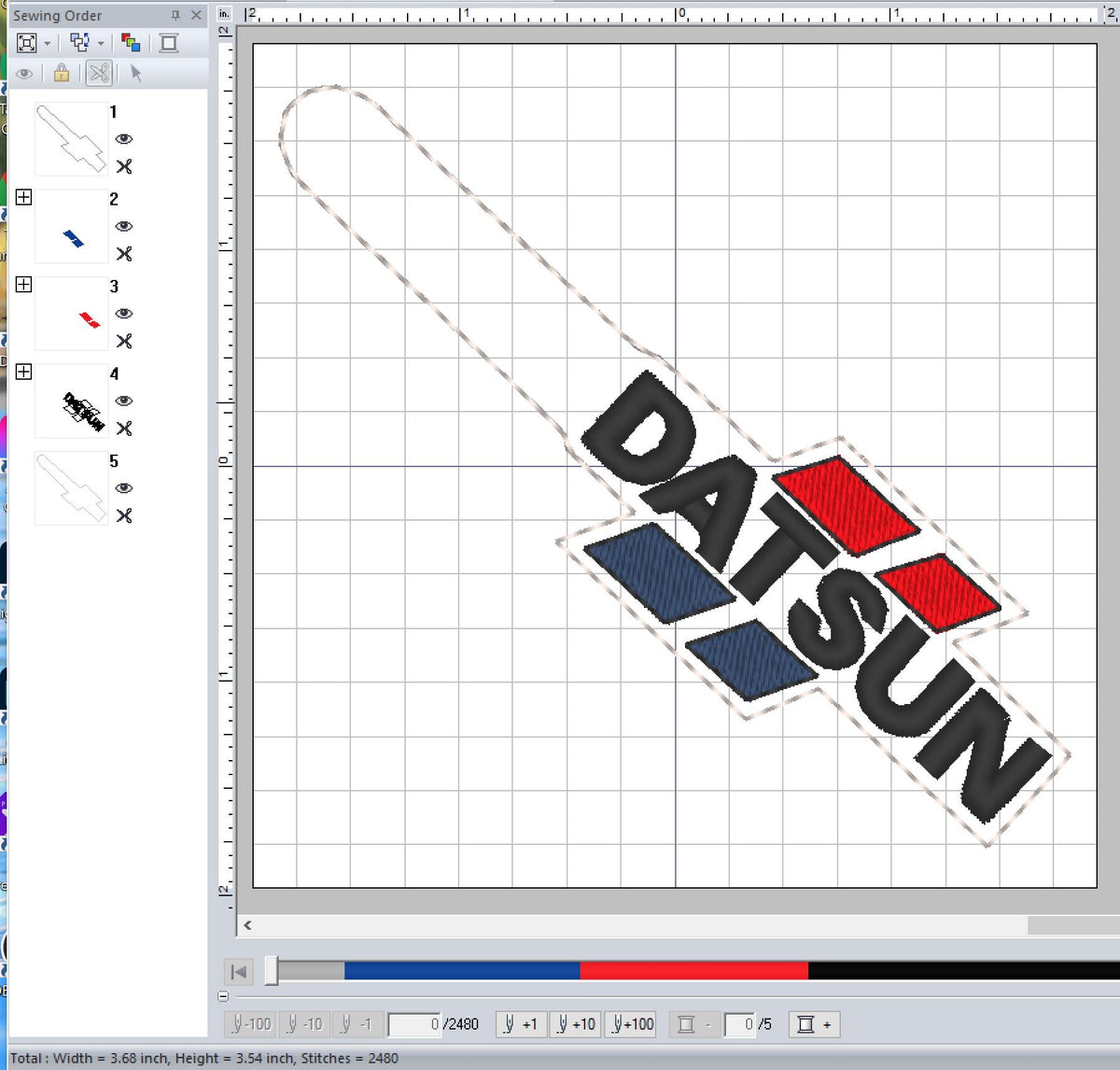
Task: Click the previous color spool minus button
Action: pos(693,1024)
